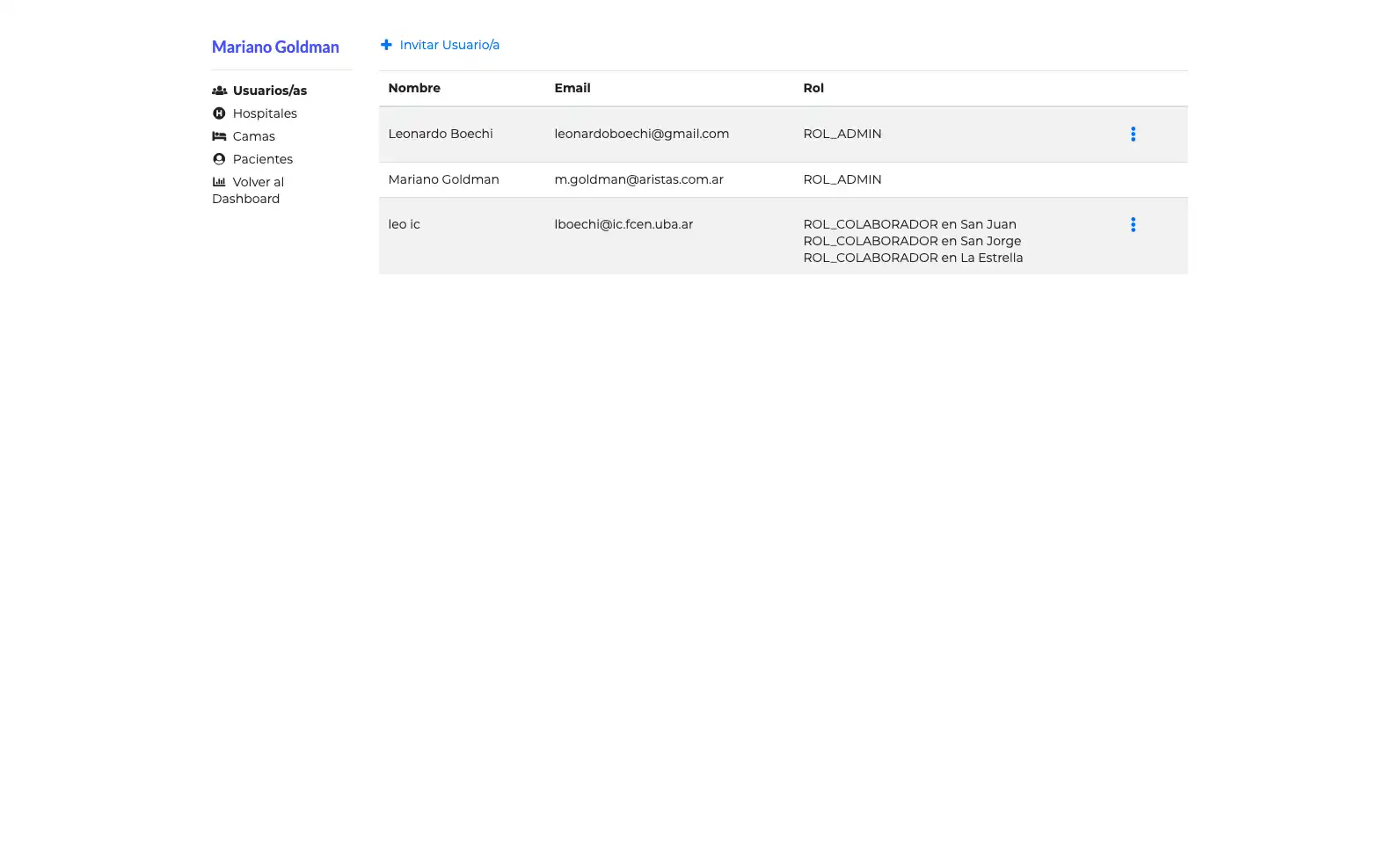Click the Pacientes person icon
This screenshot has width=1400, height=859.
click(x=219, y=159)
